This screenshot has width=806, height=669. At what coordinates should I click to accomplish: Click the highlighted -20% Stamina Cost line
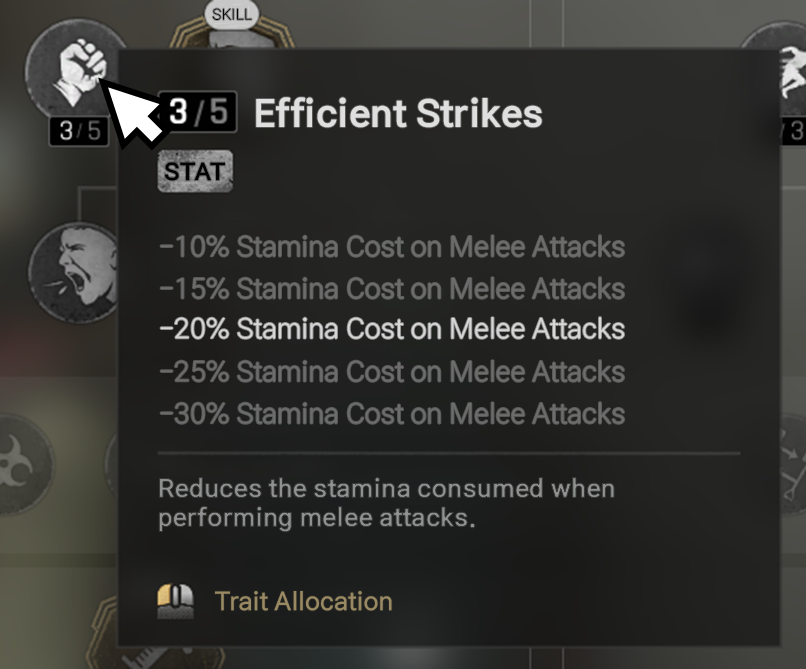point(391,329)
